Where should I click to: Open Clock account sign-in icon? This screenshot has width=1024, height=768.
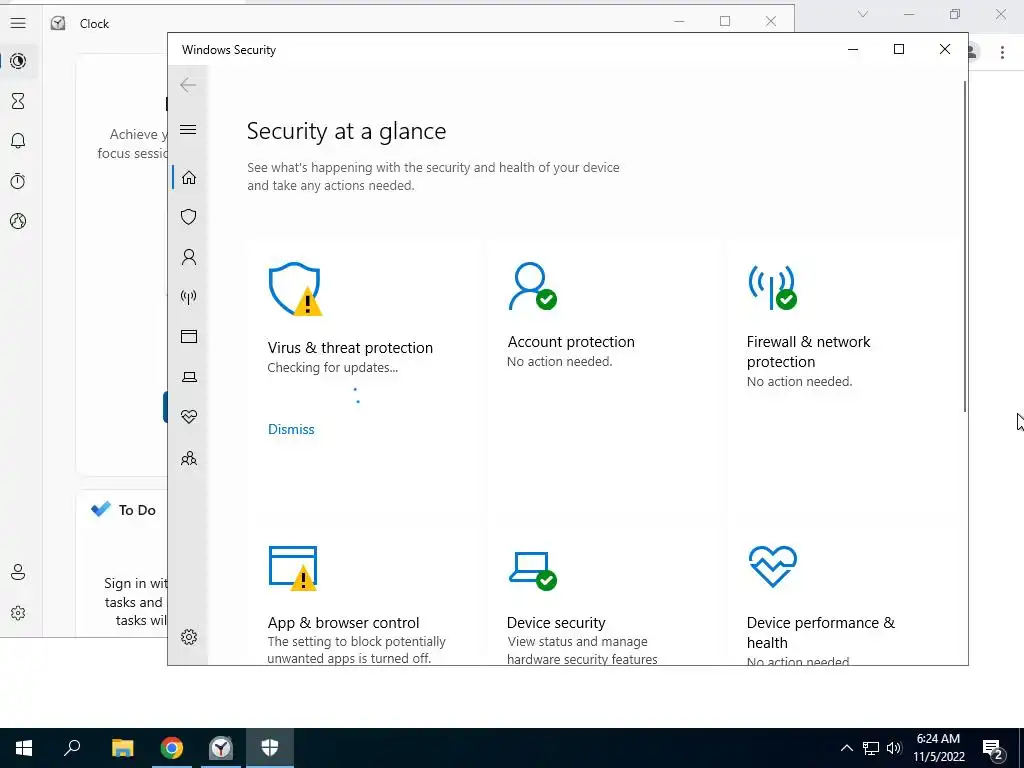tap(18, 572)
